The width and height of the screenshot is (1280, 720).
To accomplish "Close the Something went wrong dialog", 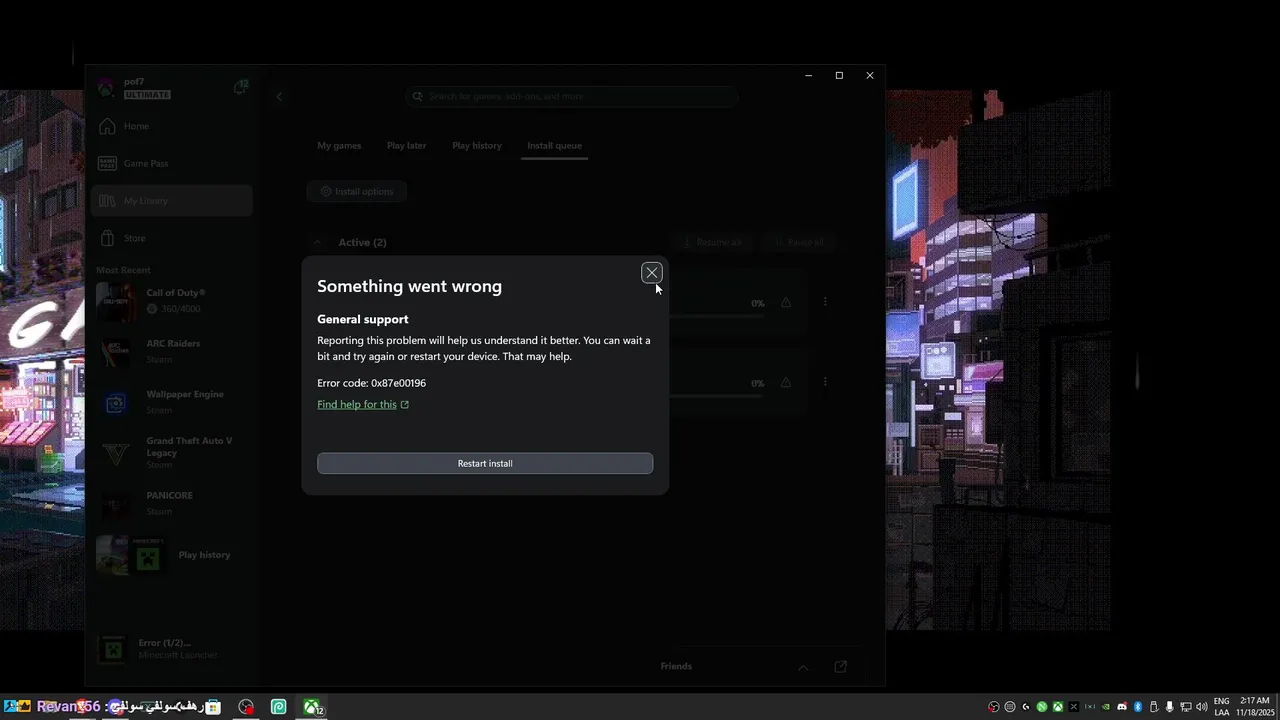I will pos(652,273).
